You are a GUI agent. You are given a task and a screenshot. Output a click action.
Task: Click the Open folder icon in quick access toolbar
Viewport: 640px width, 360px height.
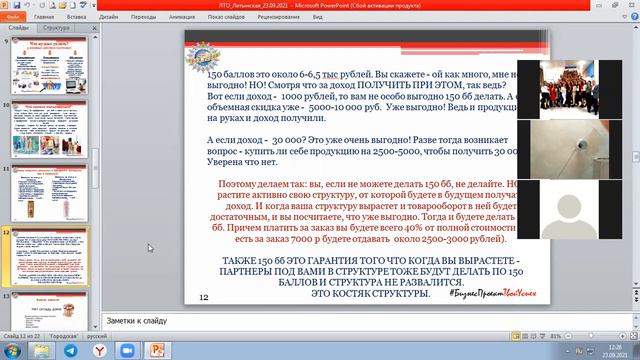[x=62, y=5]
